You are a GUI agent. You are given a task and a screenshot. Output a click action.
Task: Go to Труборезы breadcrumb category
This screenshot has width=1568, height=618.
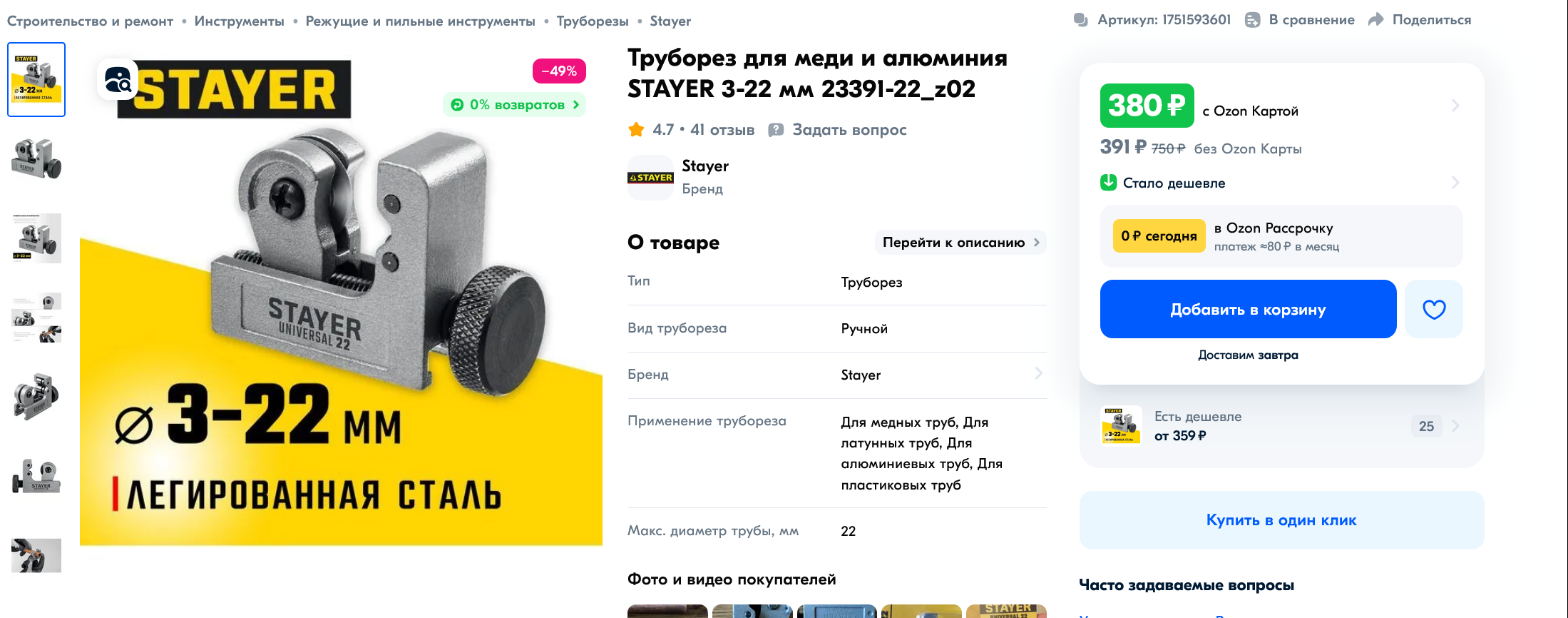(593, 21)
